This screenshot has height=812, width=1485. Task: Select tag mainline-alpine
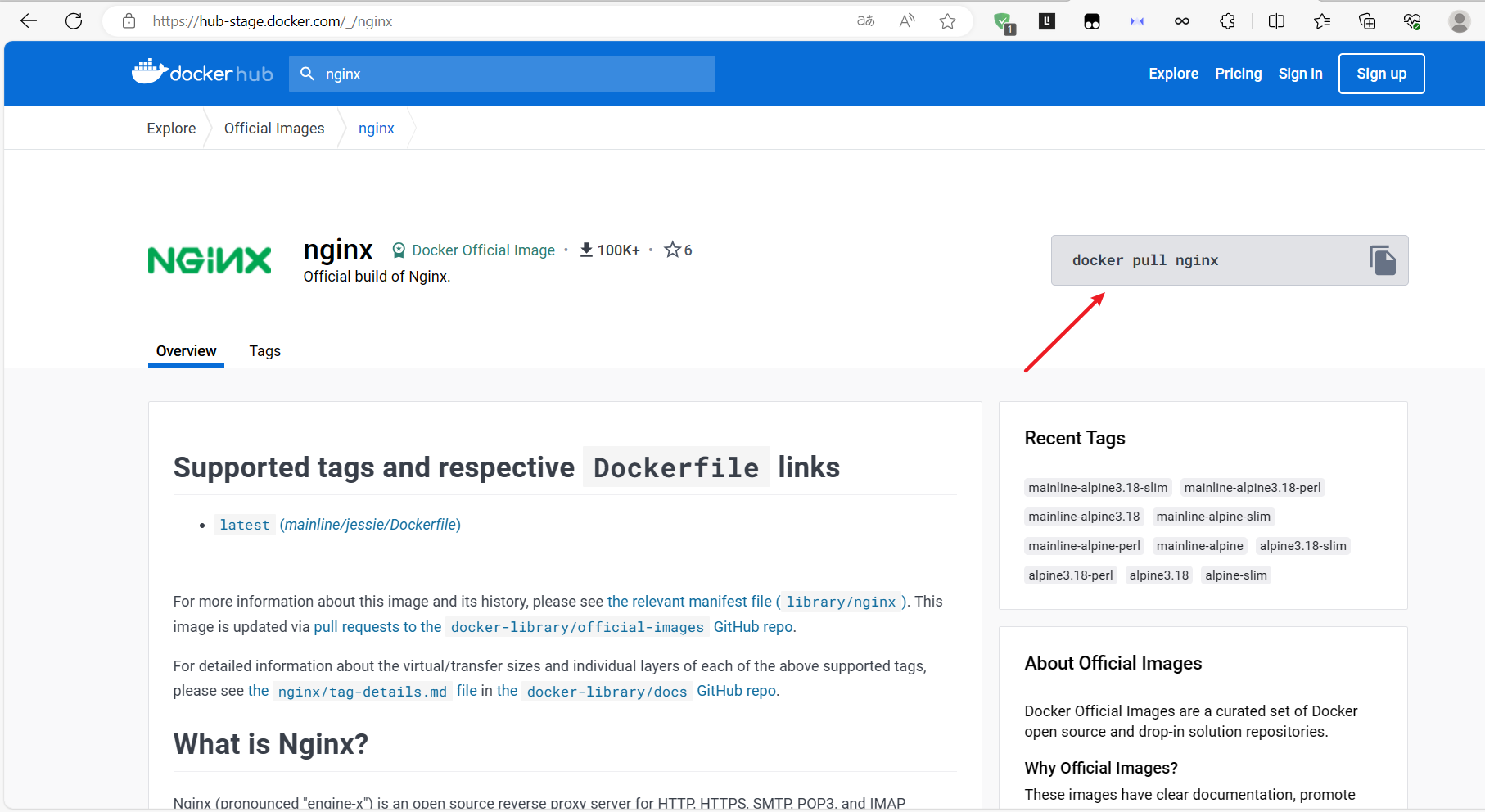[x=1199, y=546]
